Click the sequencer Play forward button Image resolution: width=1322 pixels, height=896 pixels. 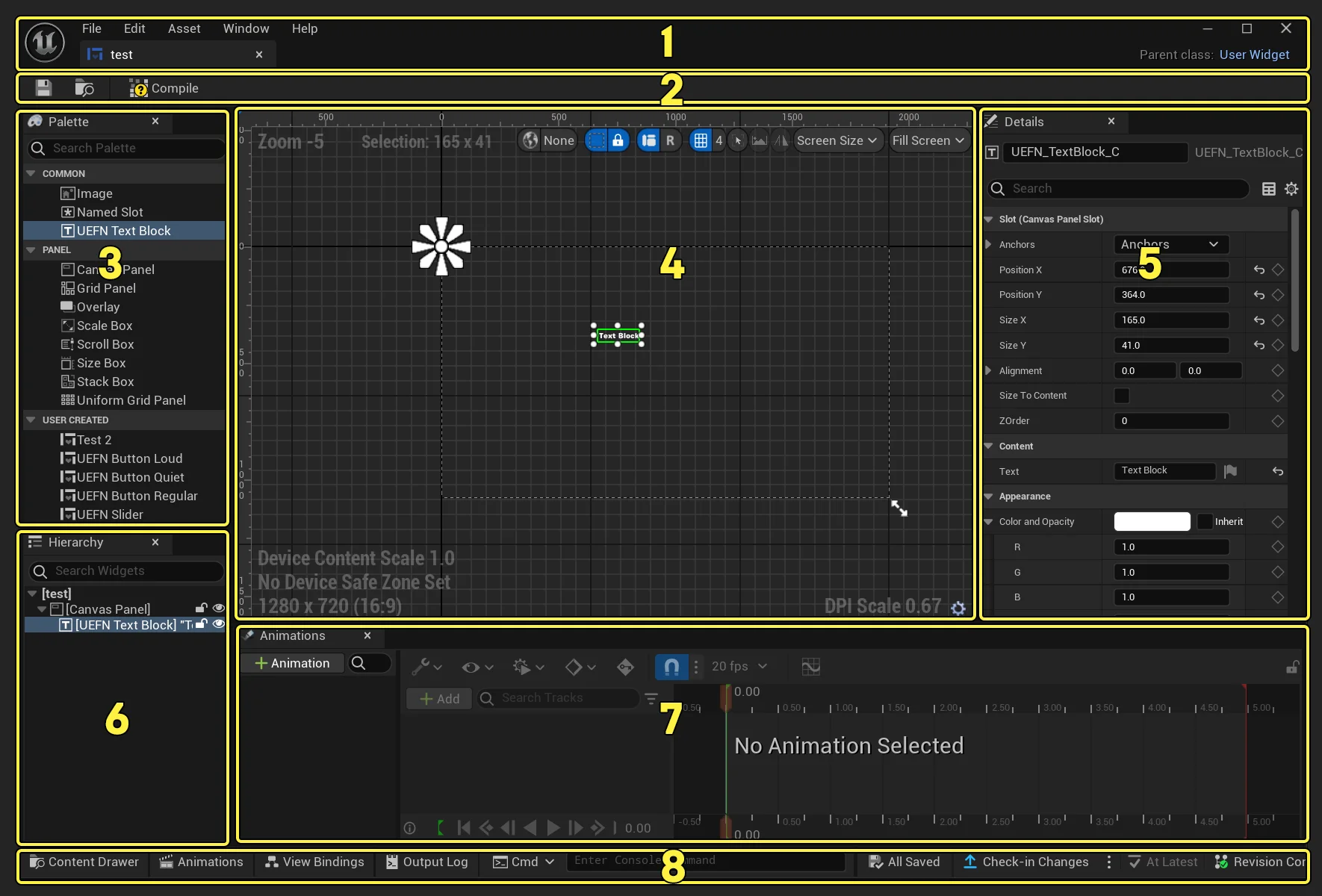tap(553, 827)
